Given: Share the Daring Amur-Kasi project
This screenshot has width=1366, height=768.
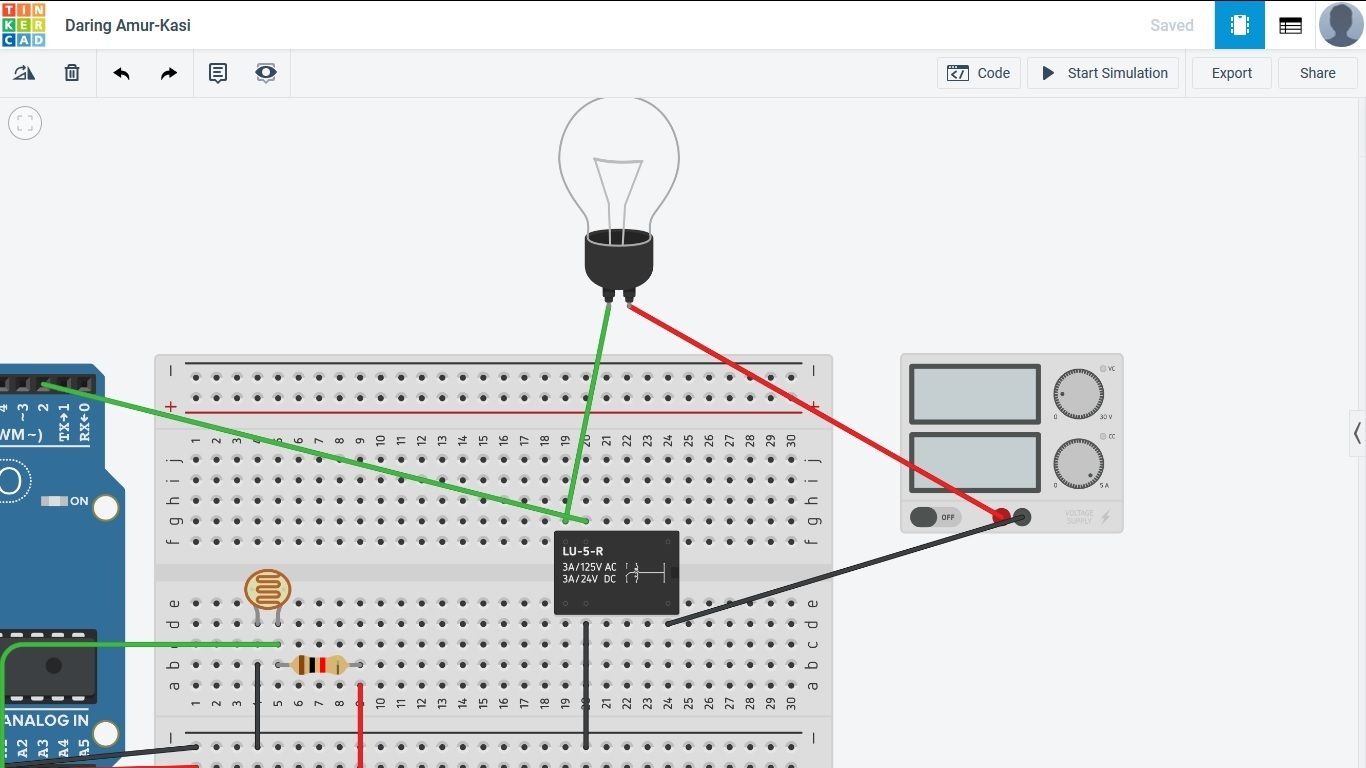Looking at the screenshot, I should [1317, 72].
